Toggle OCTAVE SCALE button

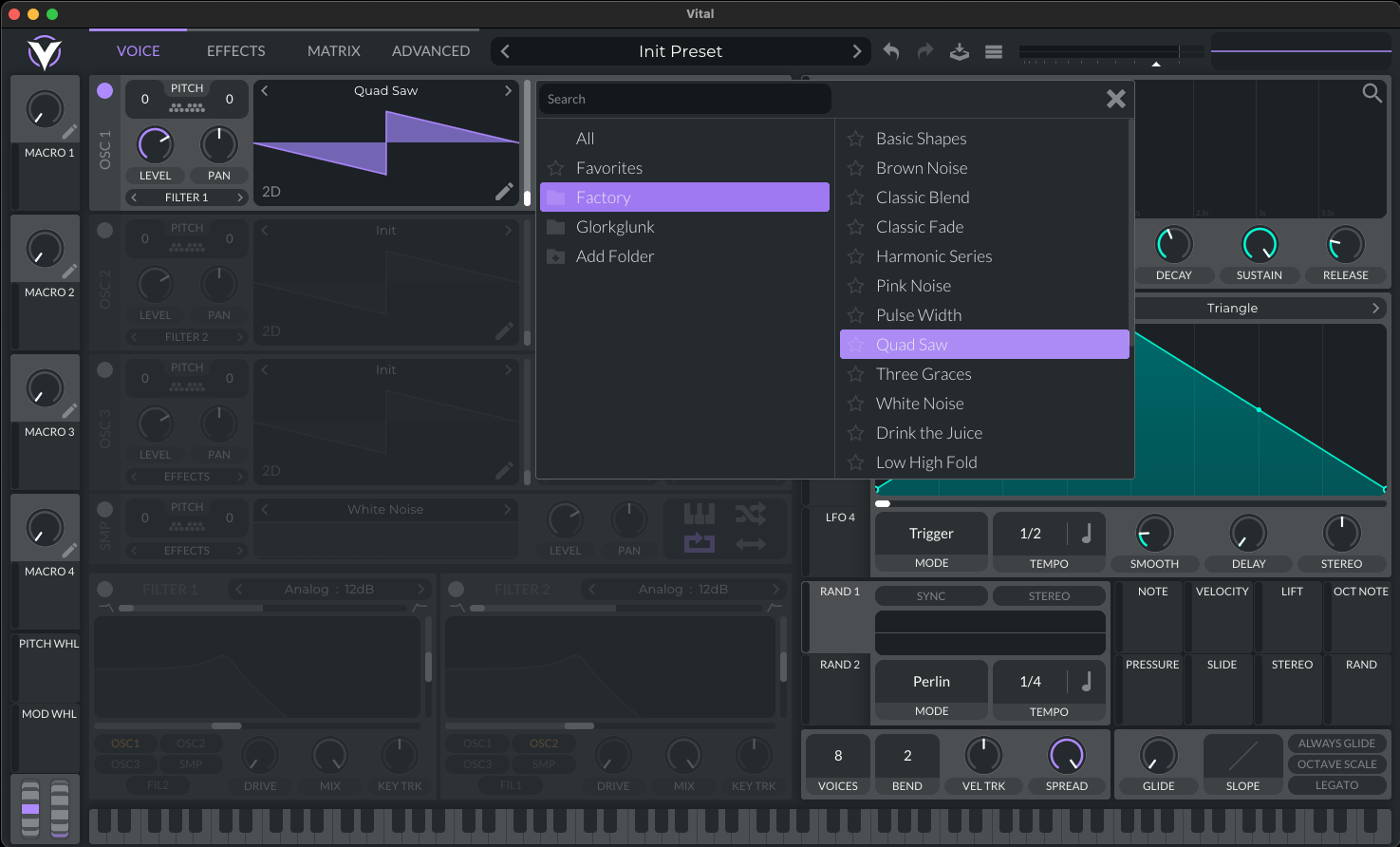[x=1336, y=764]
